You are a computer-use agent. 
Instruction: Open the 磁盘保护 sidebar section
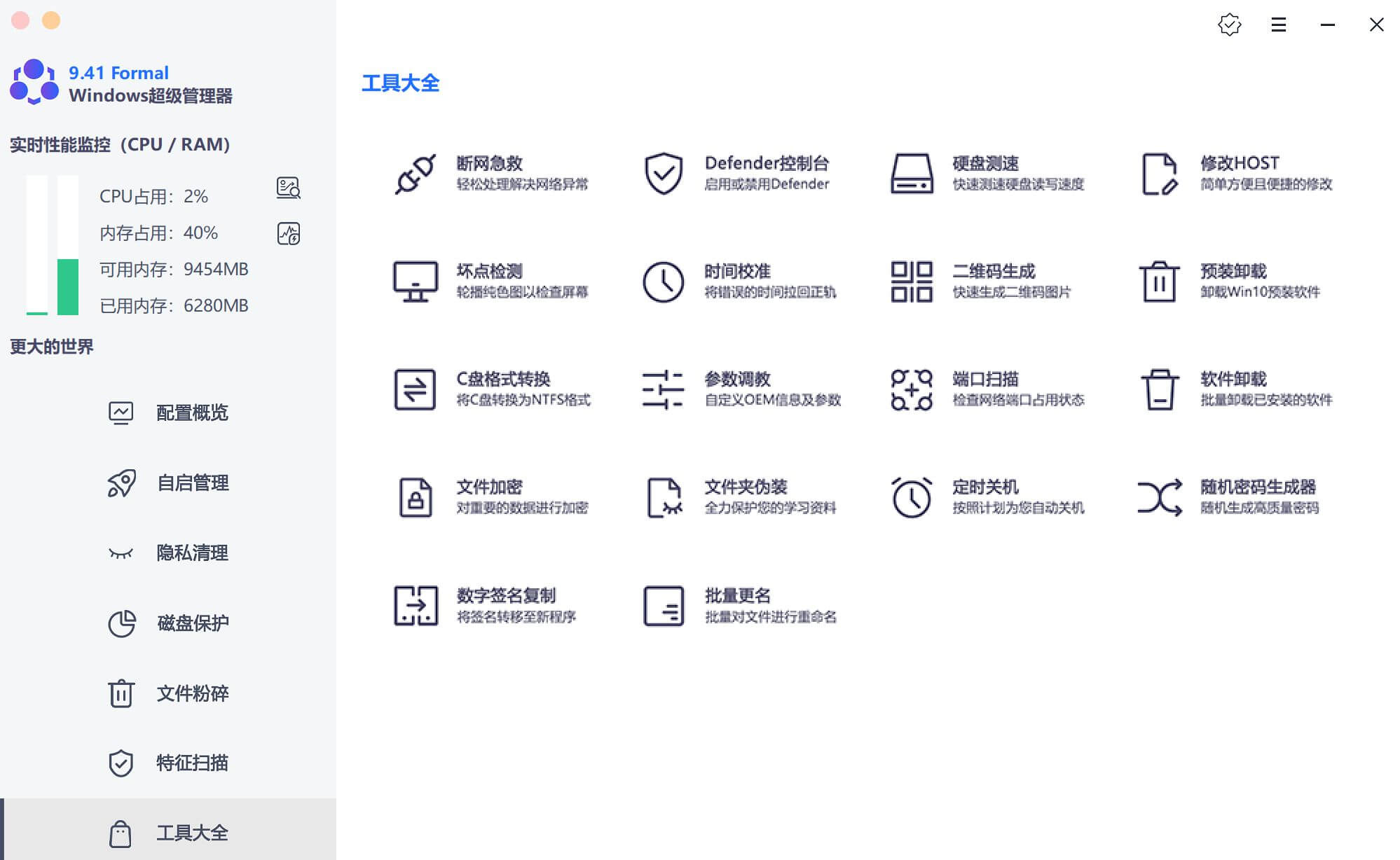191,623
